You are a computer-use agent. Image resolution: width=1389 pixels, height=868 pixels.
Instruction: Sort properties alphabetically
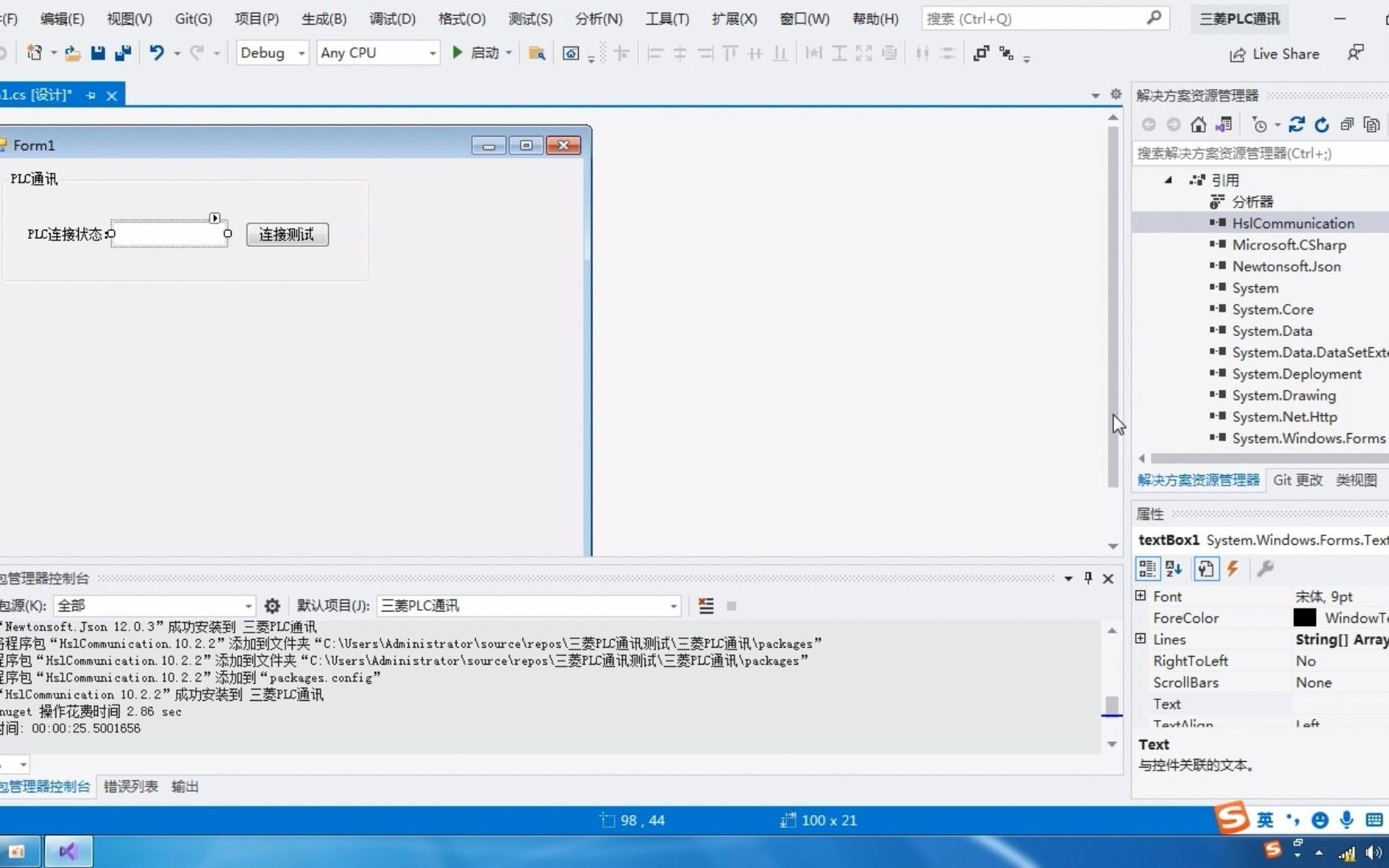point(1172,569)
